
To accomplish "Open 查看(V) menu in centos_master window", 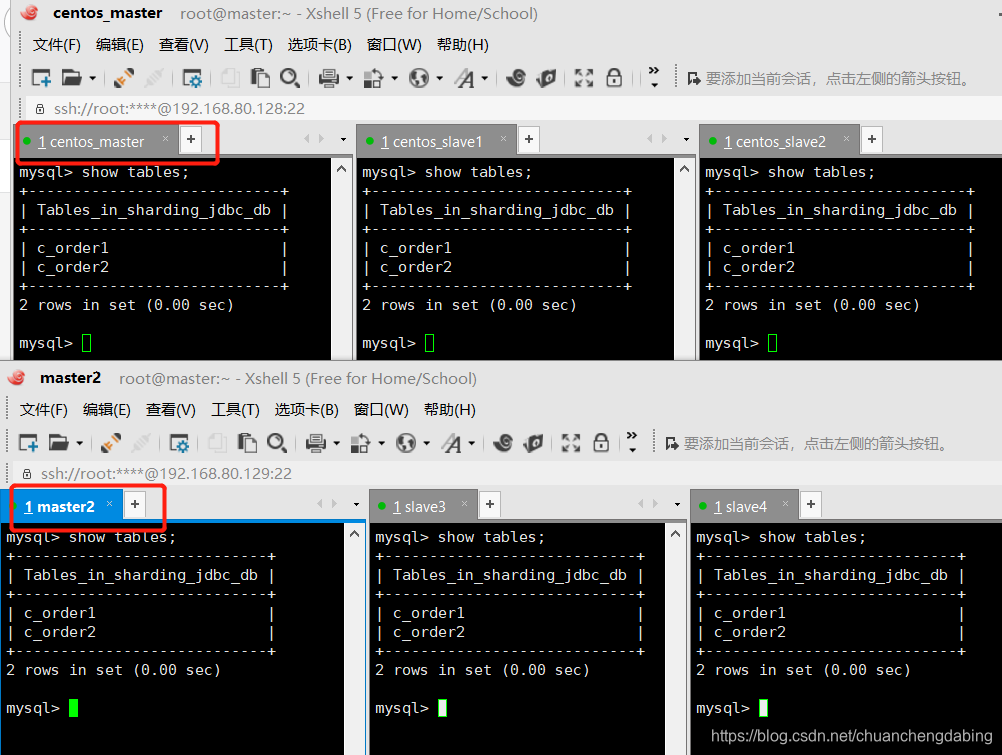I will 183,45.
